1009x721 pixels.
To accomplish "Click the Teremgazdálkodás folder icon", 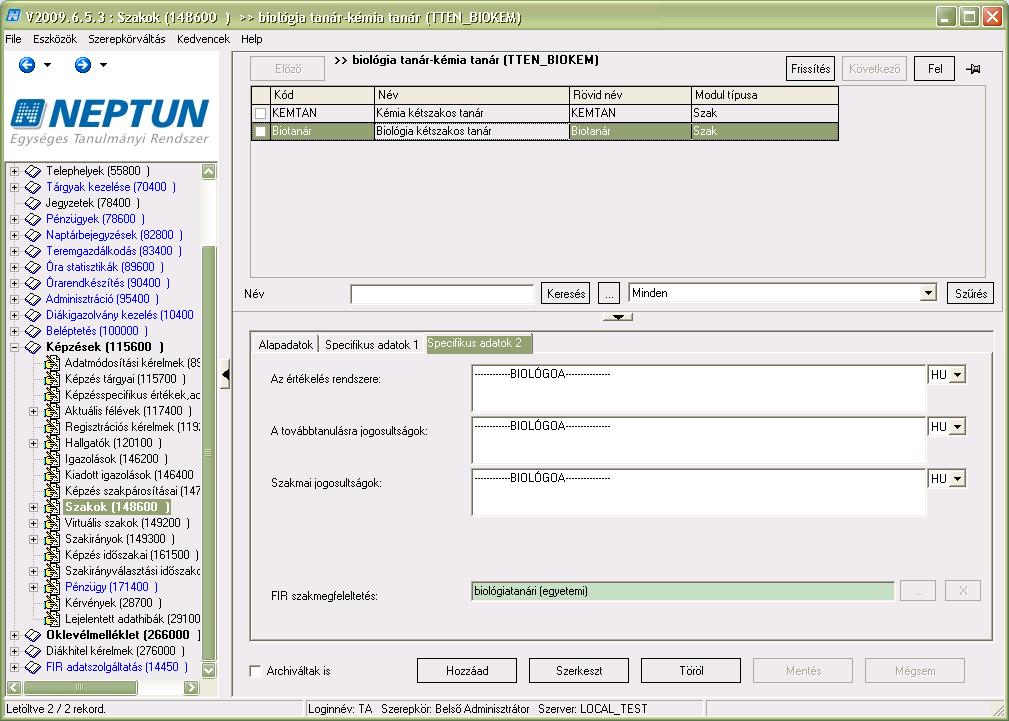I will (x=33, y=251).
